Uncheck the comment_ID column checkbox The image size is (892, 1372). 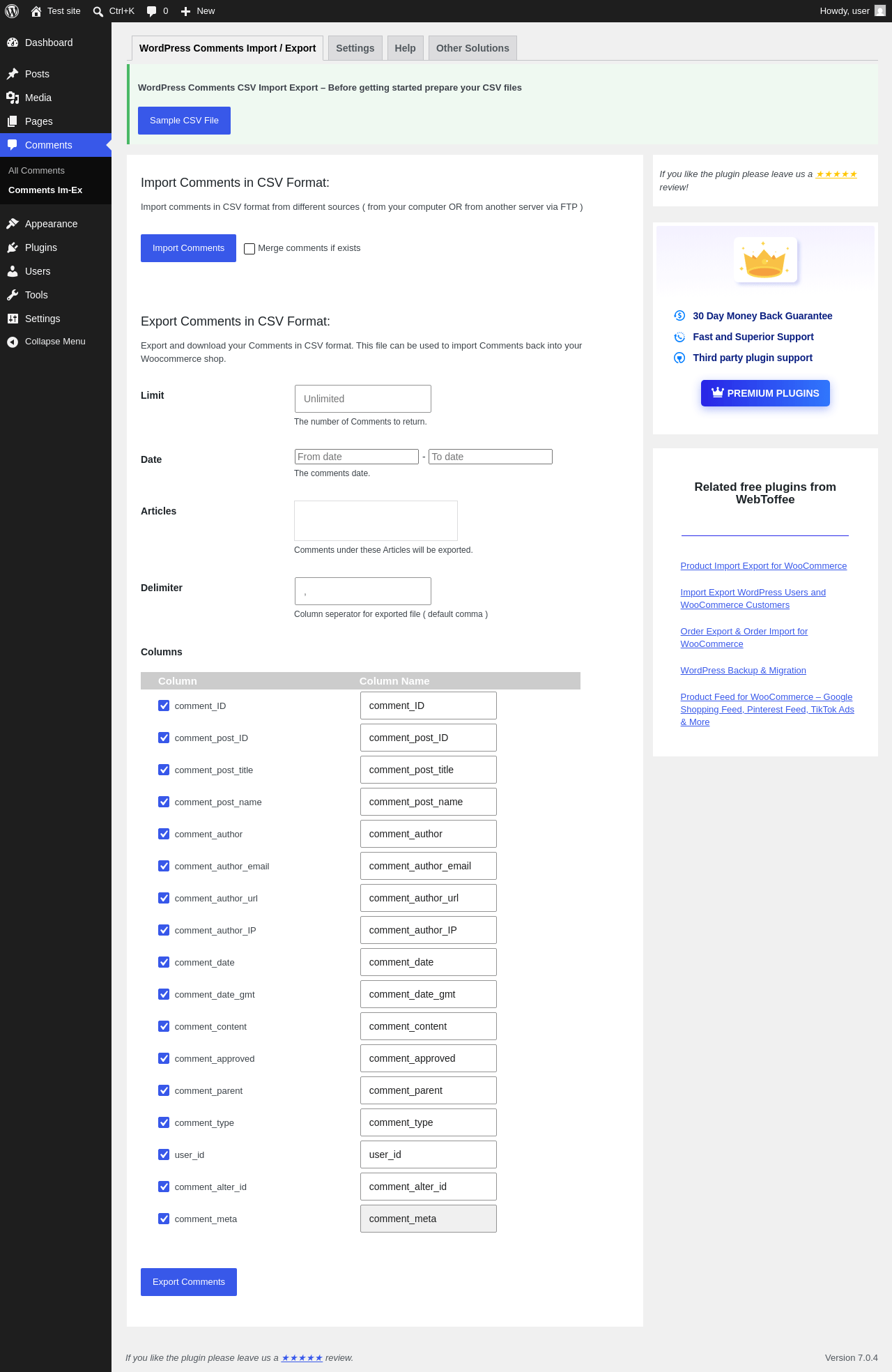[x=164, y=706]
